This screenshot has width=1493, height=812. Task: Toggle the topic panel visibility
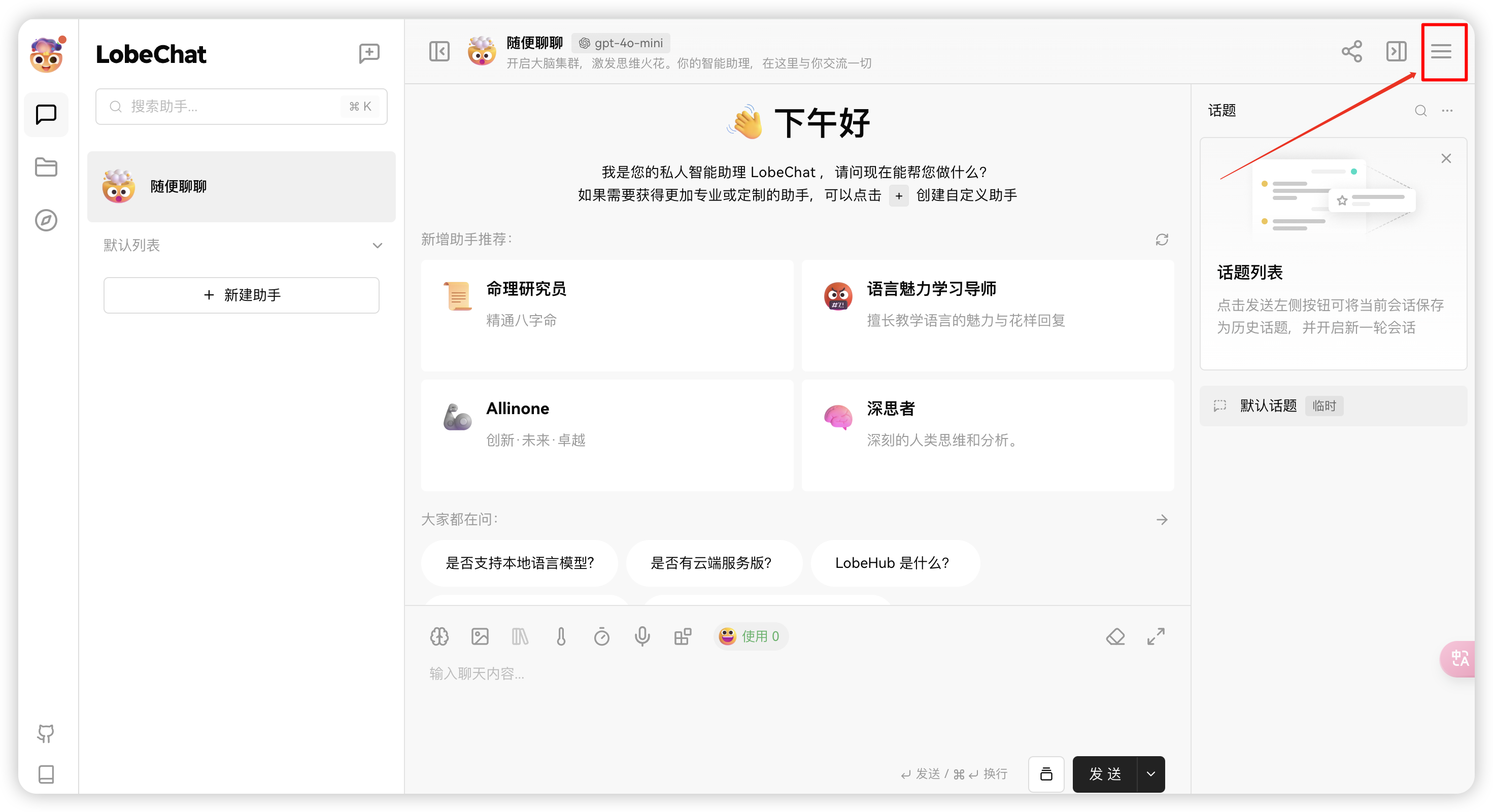pyautogui.click(x=1396, y=51)
